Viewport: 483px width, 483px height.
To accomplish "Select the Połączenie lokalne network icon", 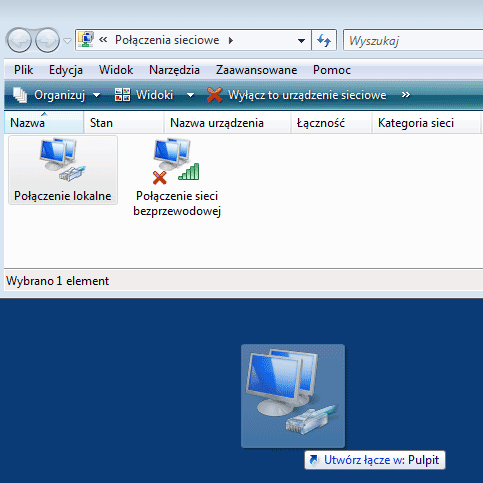I will coord(63,170).
